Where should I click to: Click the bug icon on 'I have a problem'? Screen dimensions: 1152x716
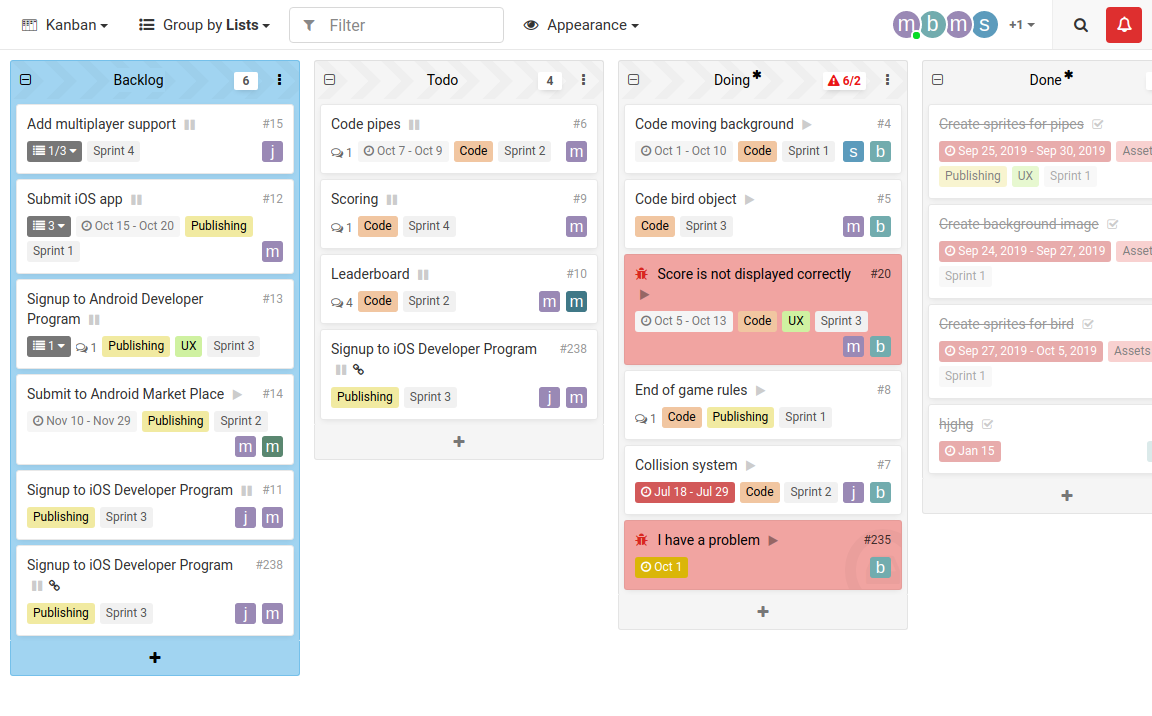[x=643, y=540]
